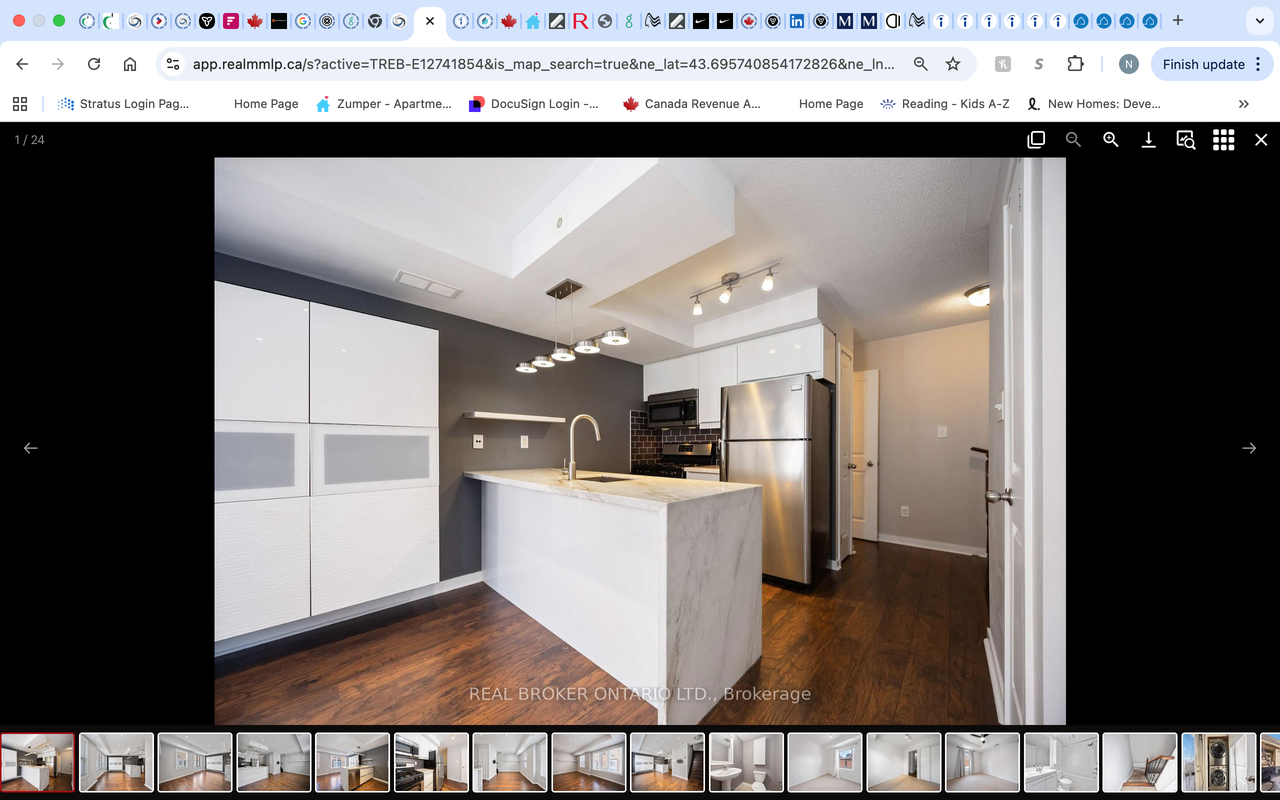
Task: Click the stacked squares icon in viewer toolbar
Action: click(1036, 140)
